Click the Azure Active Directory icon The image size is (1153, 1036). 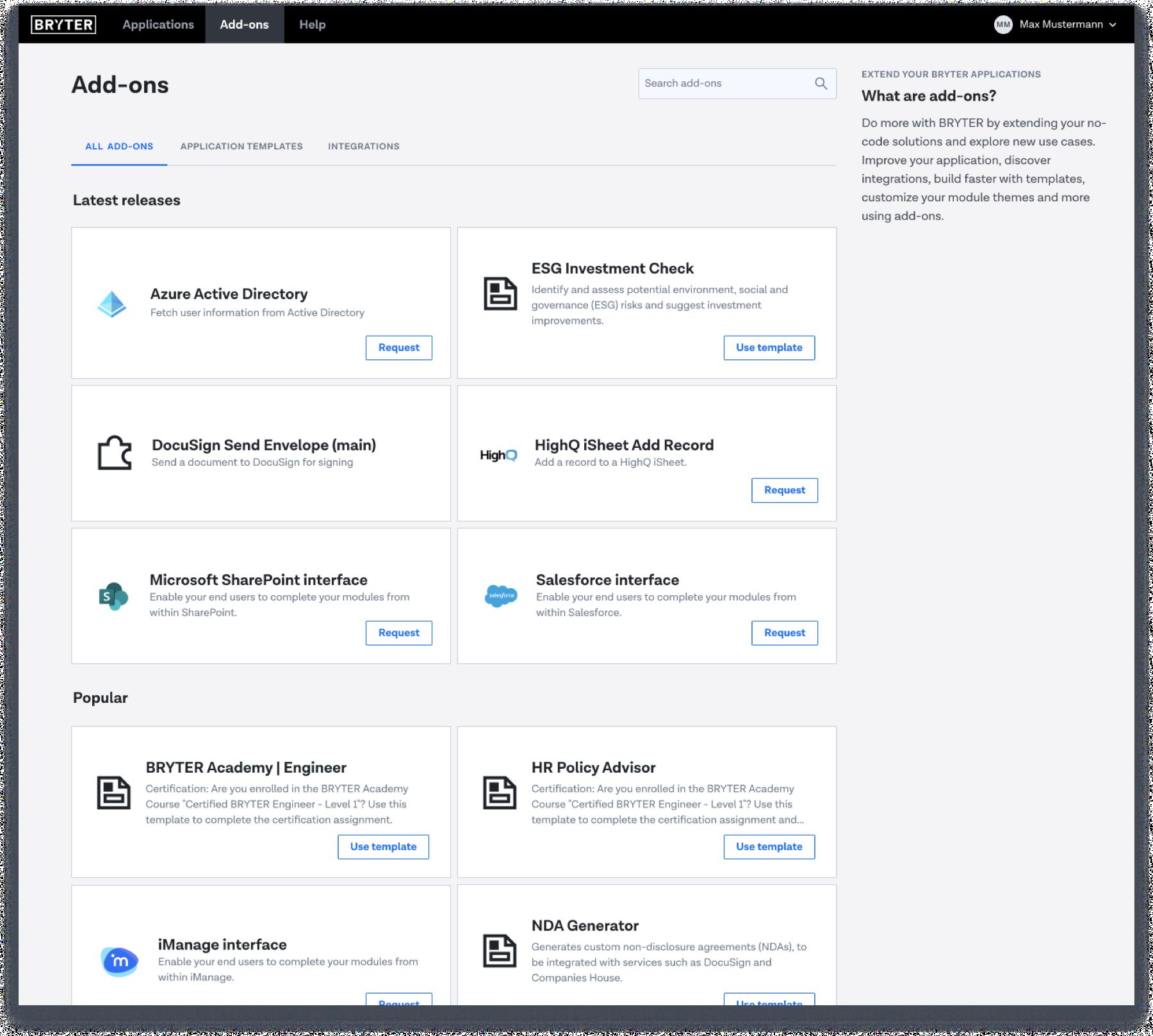point(111,304)
